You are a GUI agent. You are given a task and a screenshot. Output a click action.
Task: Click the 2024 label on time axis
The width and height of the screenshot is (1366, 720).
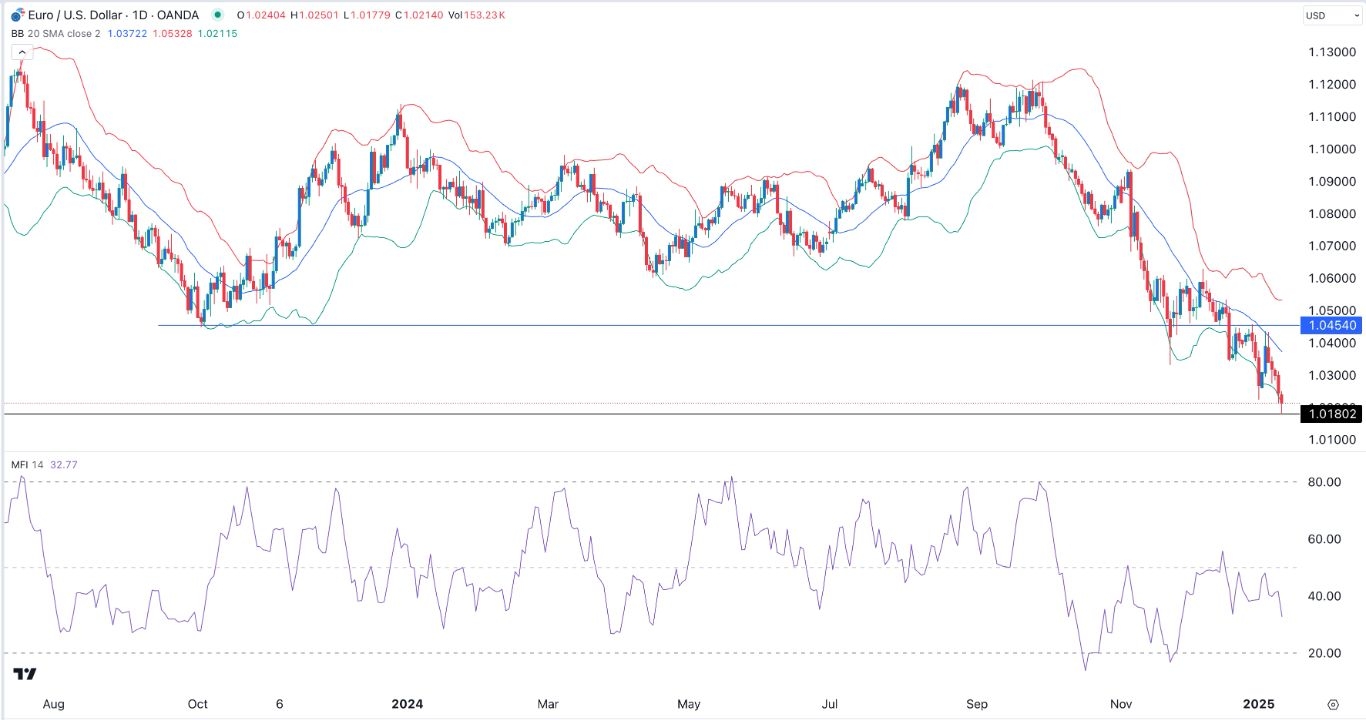(x=407, y=704)
